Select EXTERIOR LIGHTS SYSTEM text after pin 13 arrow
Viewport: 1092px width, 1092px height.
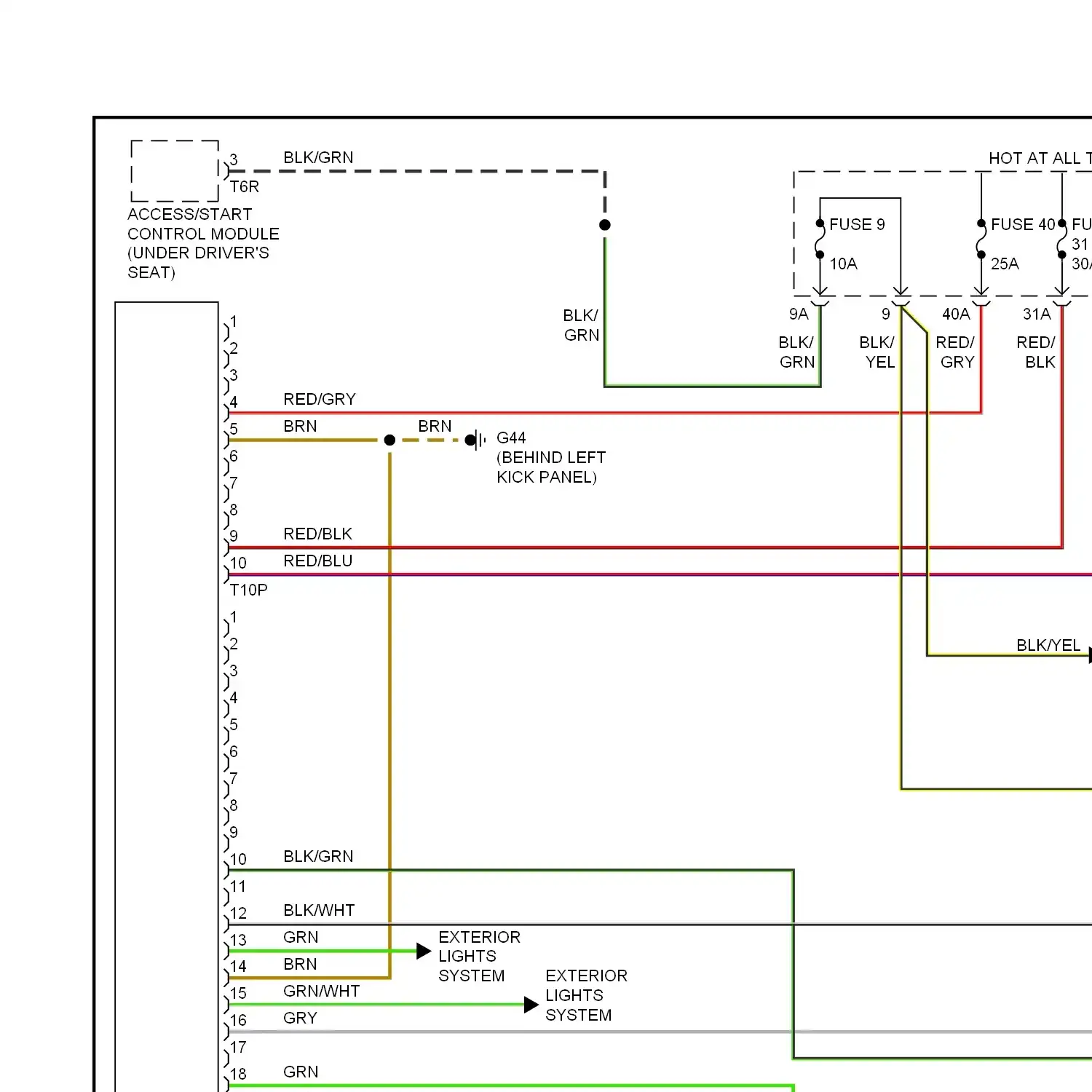click(479, 956)
